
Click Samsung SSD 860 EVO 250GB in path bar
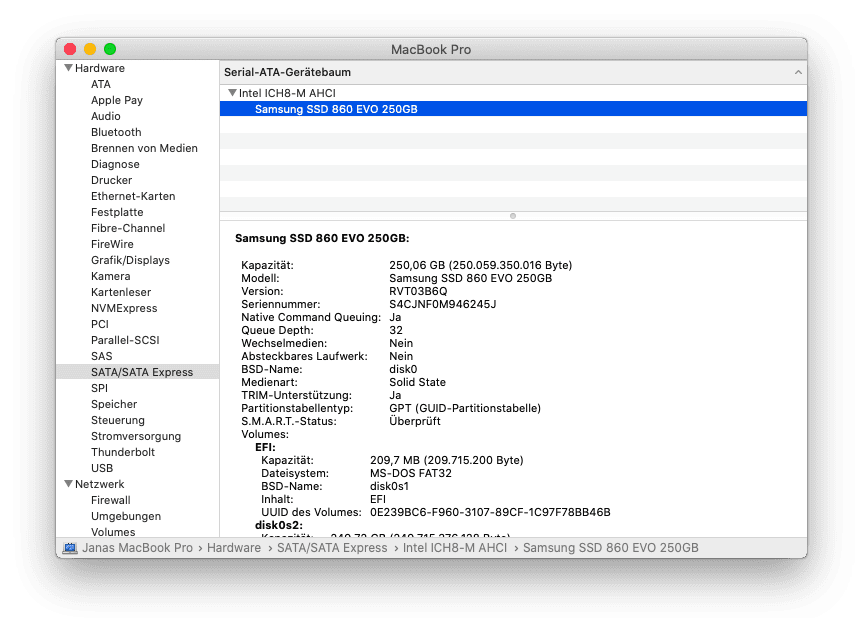[610, 548]
